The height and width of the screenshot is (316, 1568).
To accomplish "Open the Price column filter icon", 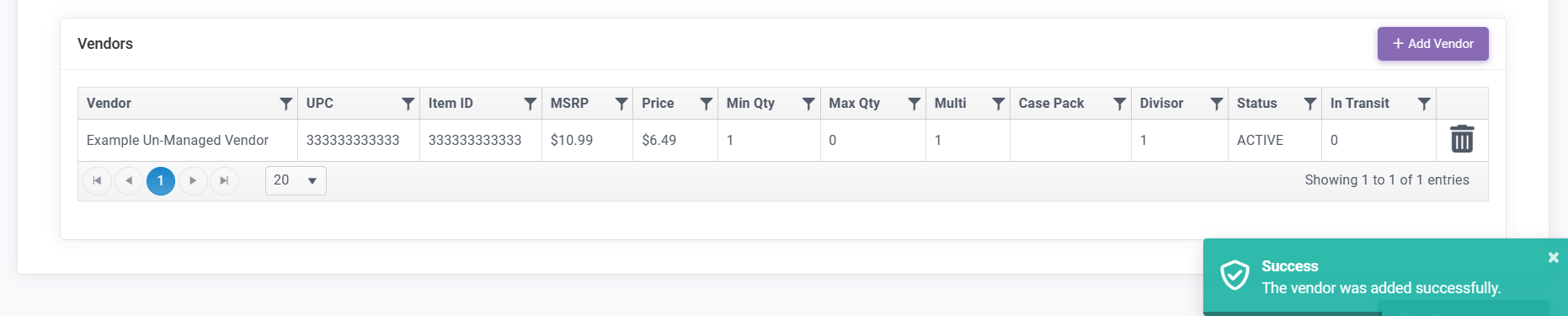I will [x=707, y=104].
